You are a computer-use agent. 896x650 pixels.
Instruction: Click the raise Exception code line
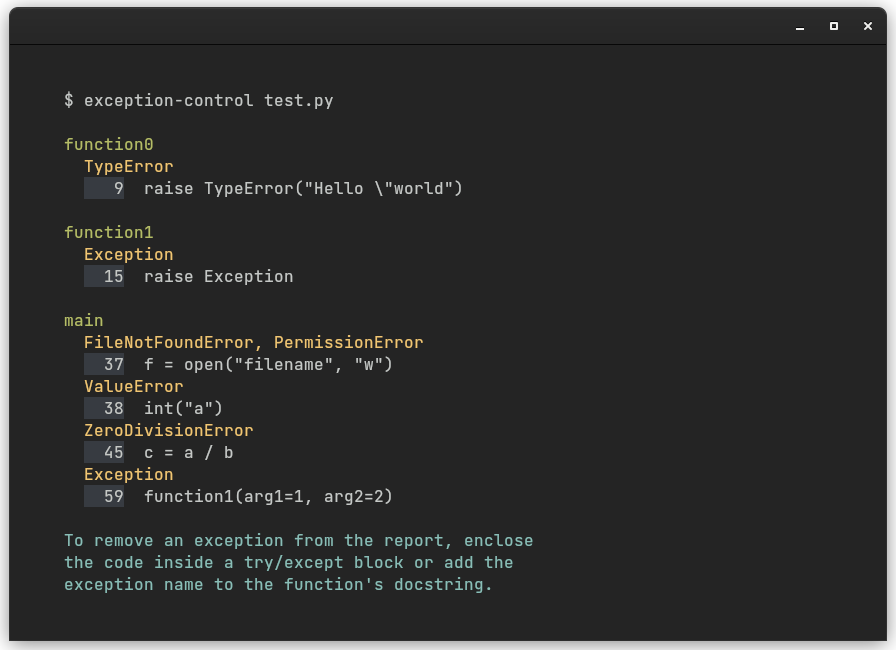218,276
